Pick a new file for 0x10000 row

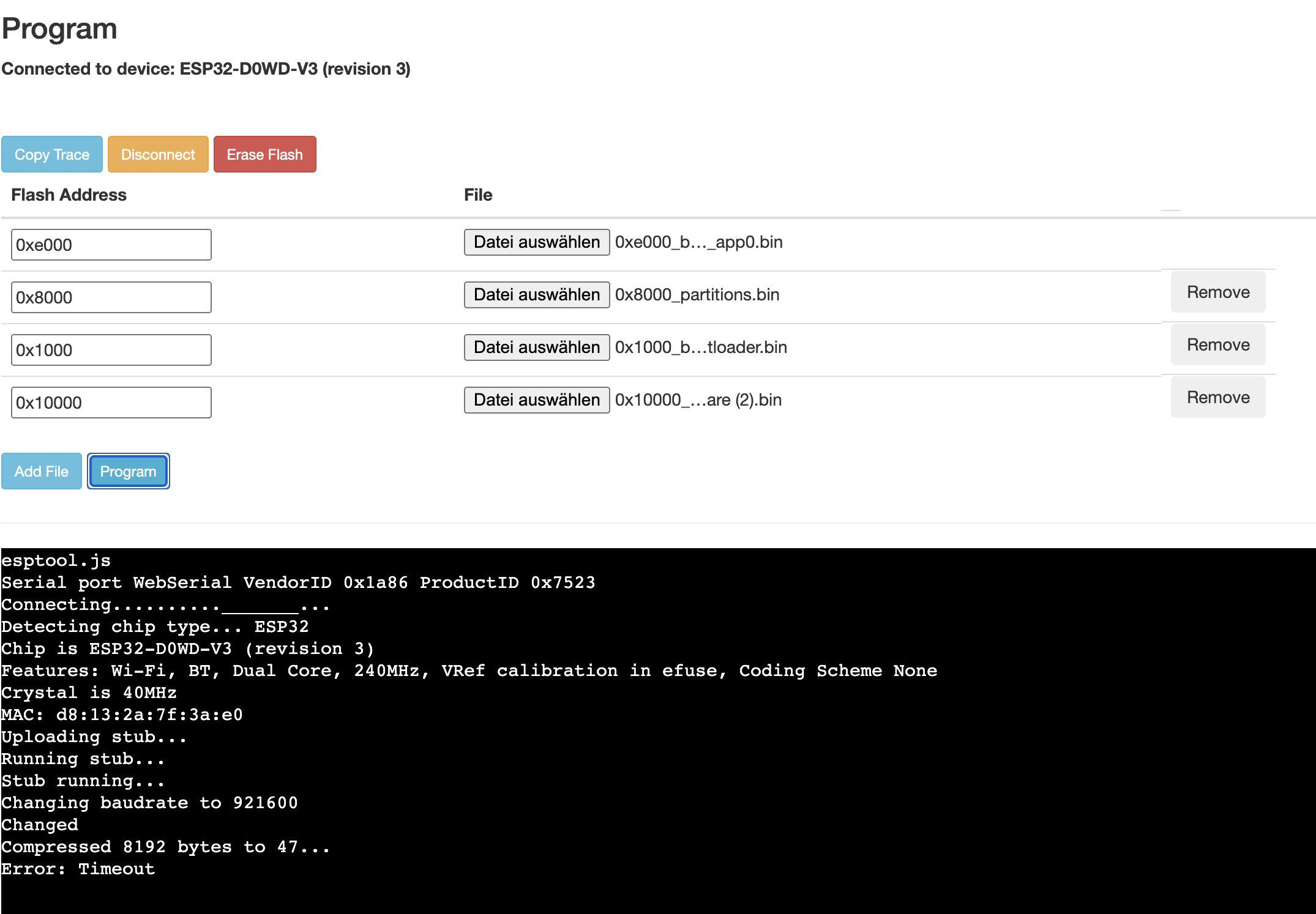click(537, 400)
